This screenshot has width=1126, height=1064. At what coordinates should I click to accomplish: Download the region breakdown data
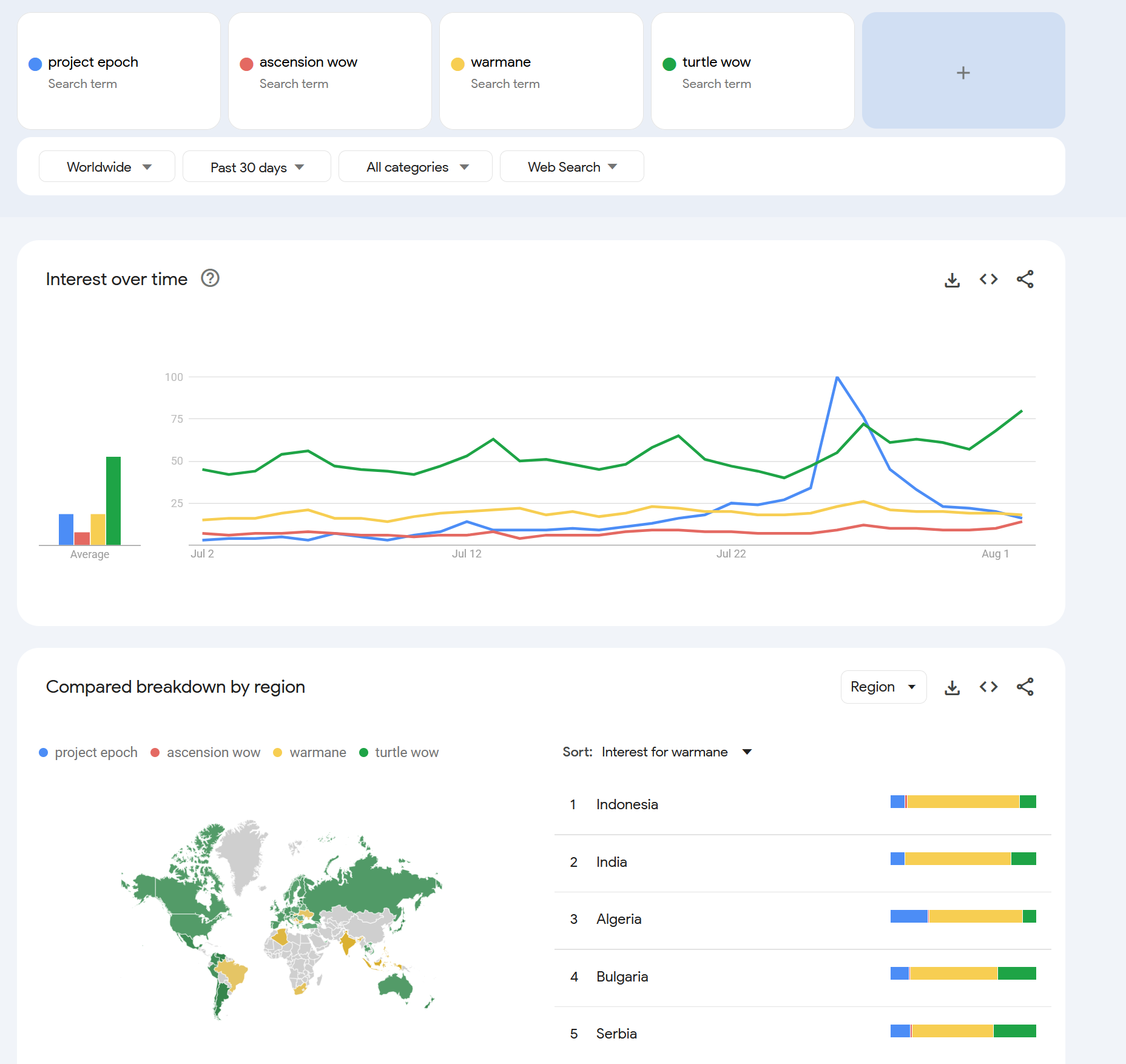[952, 687]
